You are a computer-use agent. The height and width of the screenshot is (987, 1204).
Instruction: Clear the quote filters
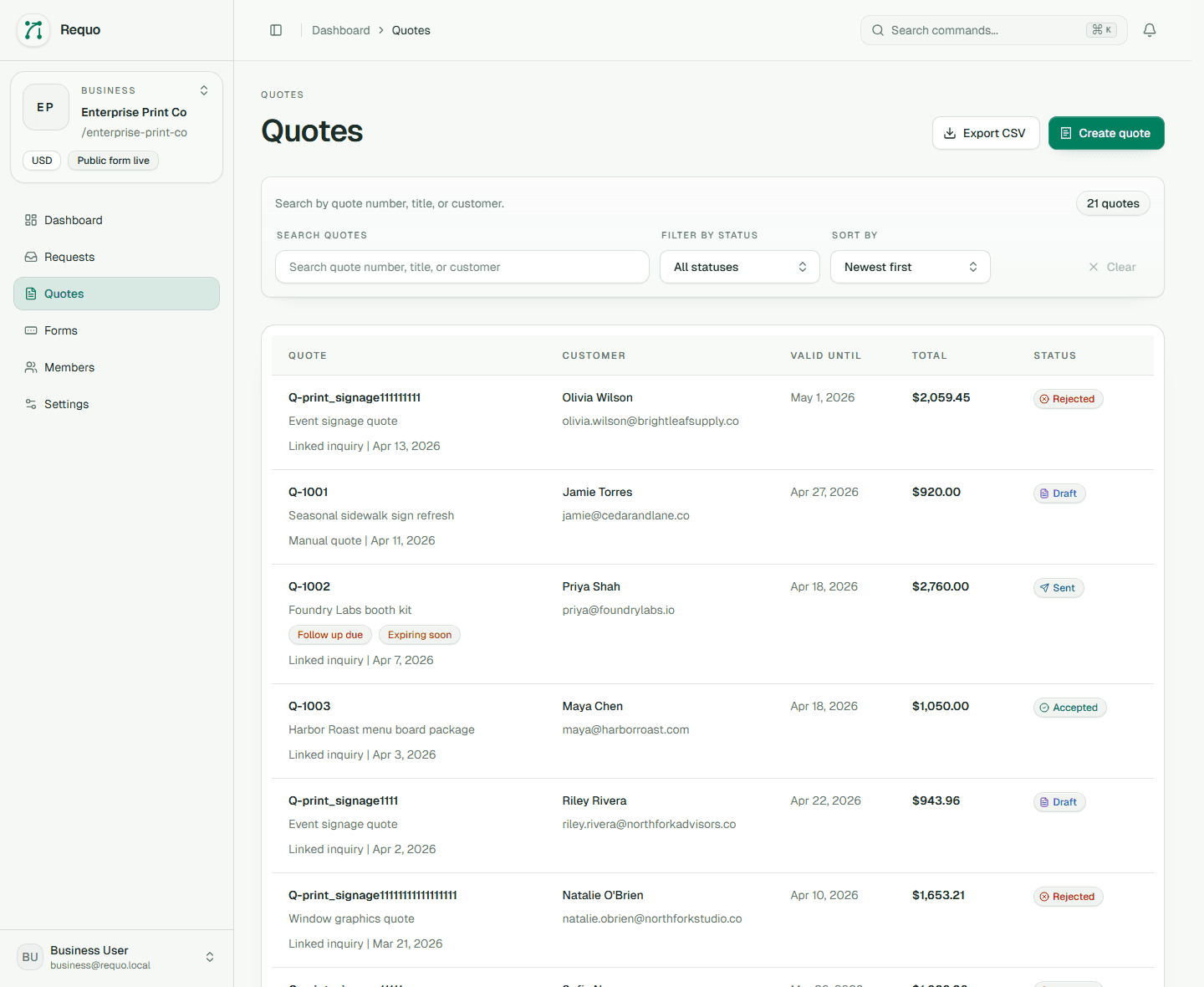pos(1112,267)
